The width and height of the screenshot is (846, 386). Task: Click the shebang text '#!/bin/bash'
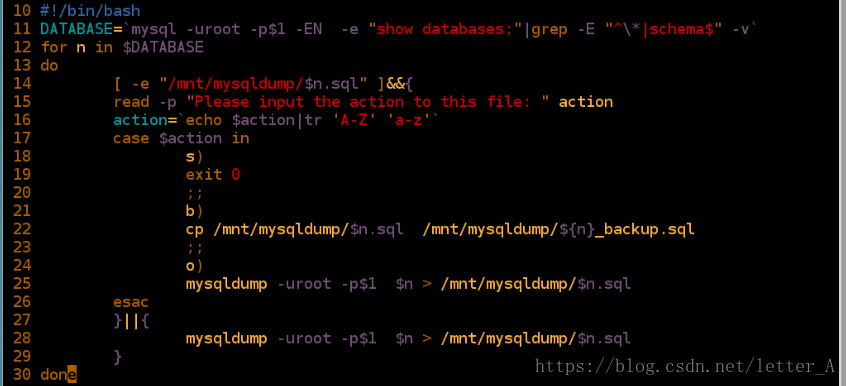(x=90, y=11)
